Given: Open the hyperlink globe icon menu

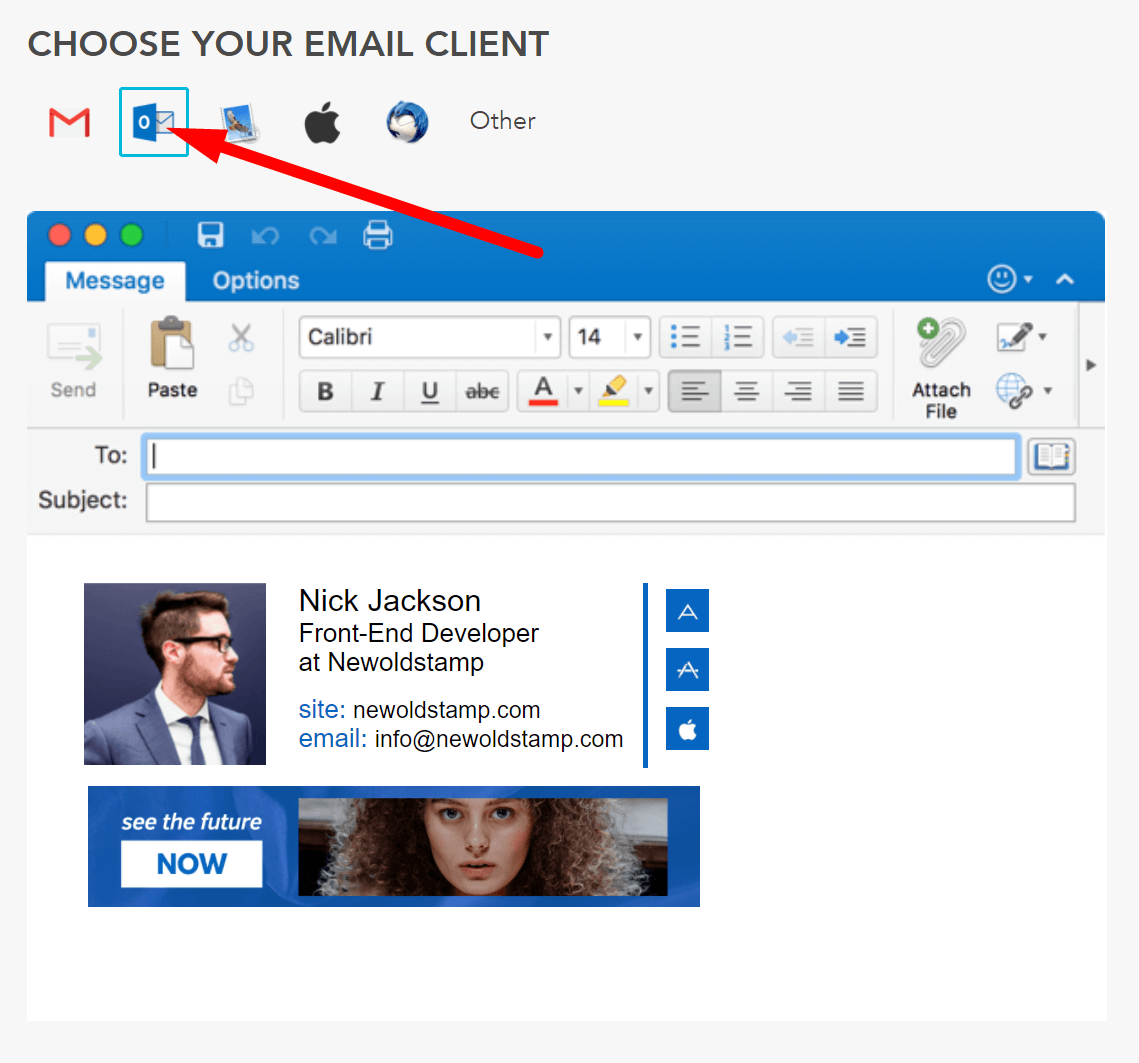Looking at the screenshot, I should point(1023,391).
